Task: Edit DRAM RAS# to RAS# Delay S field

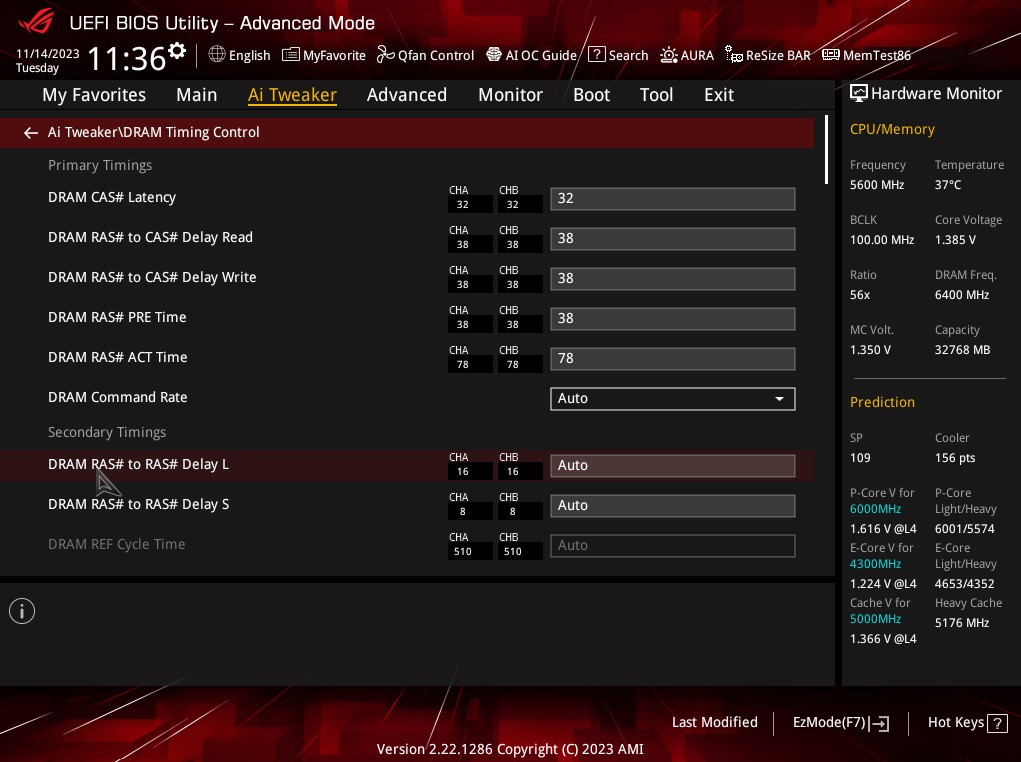Action: pyautogui.click(x=673, y=505)
